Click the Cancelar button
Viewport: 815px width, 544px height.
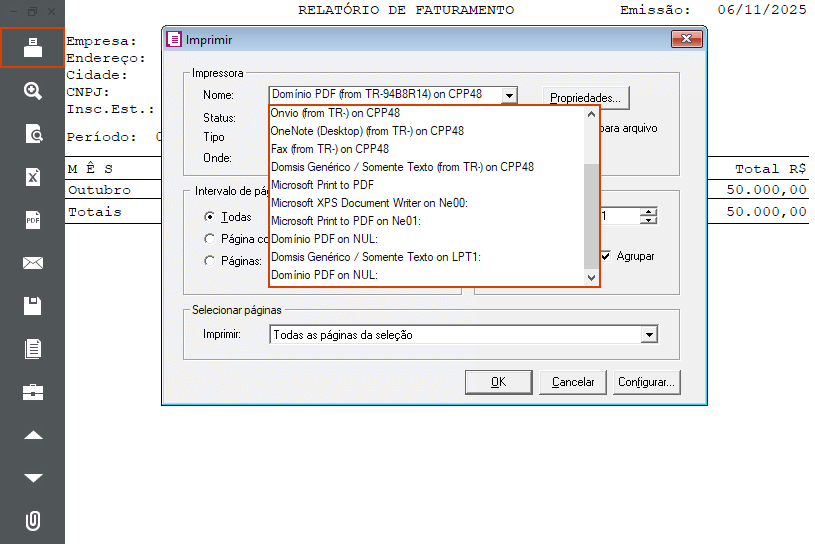[x=573, y=382]
